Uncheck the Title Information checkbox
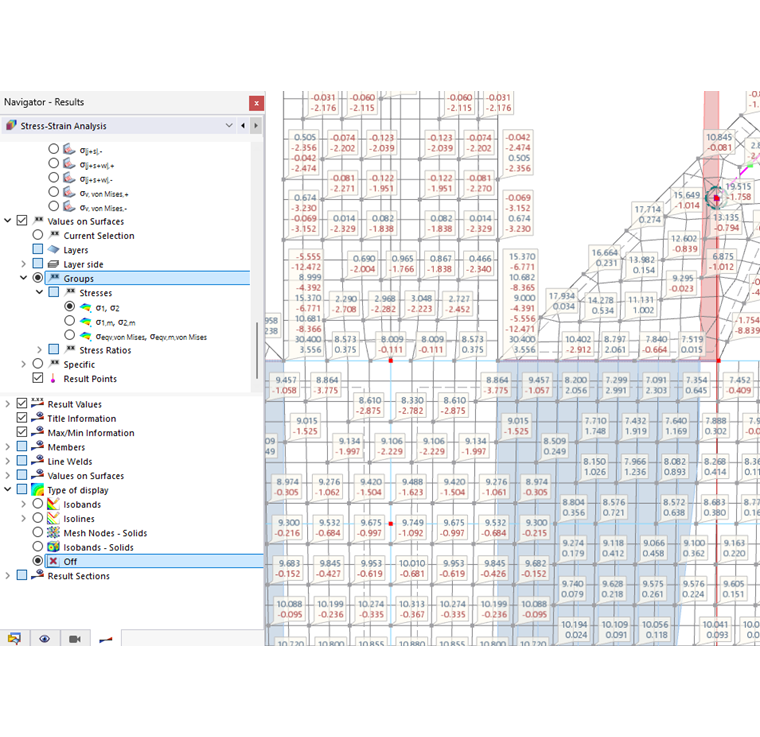The height and width of the screenshot is (737, 760). point(22,418)
